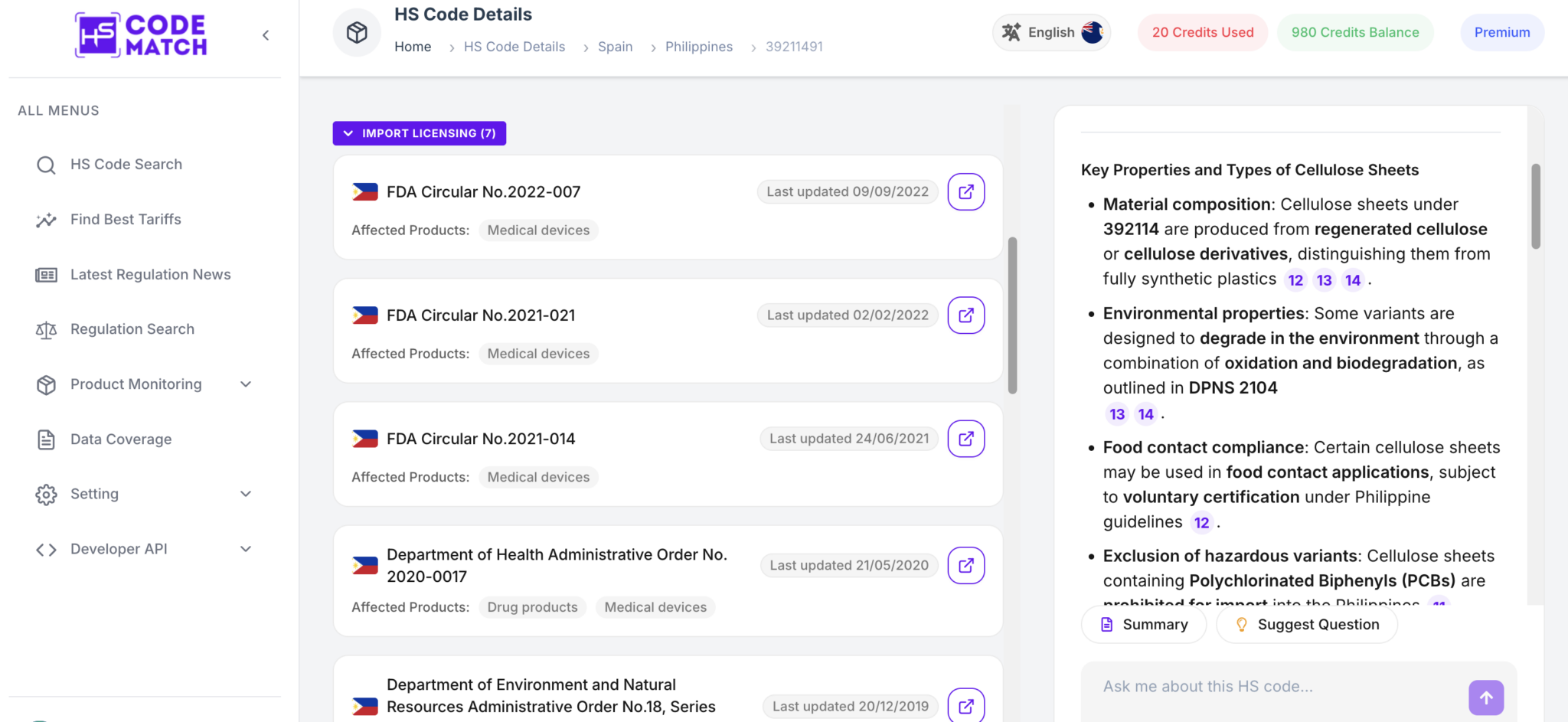Expand the Developer API submenu

[144, 549]
